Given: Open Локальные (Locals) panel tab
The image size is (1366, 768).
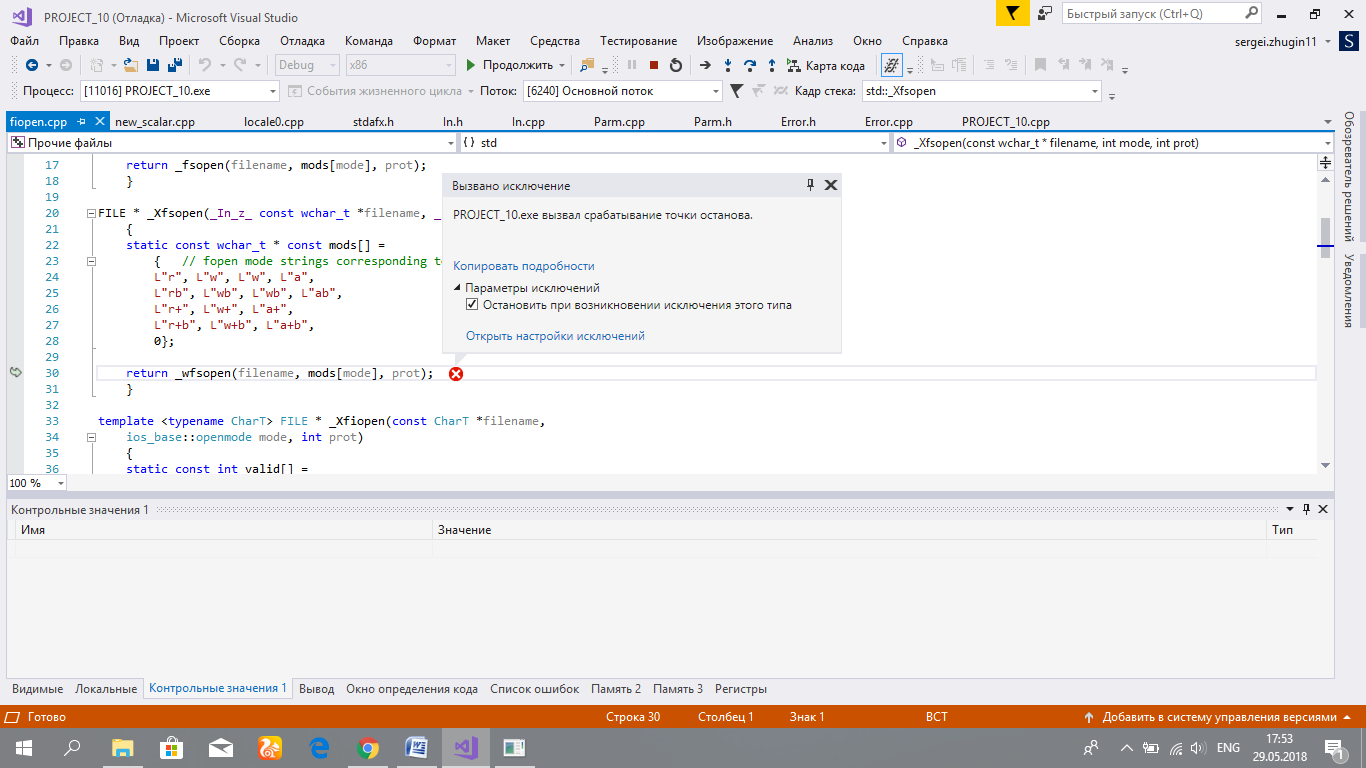Looking at the screenshot, I should [106, 689].
